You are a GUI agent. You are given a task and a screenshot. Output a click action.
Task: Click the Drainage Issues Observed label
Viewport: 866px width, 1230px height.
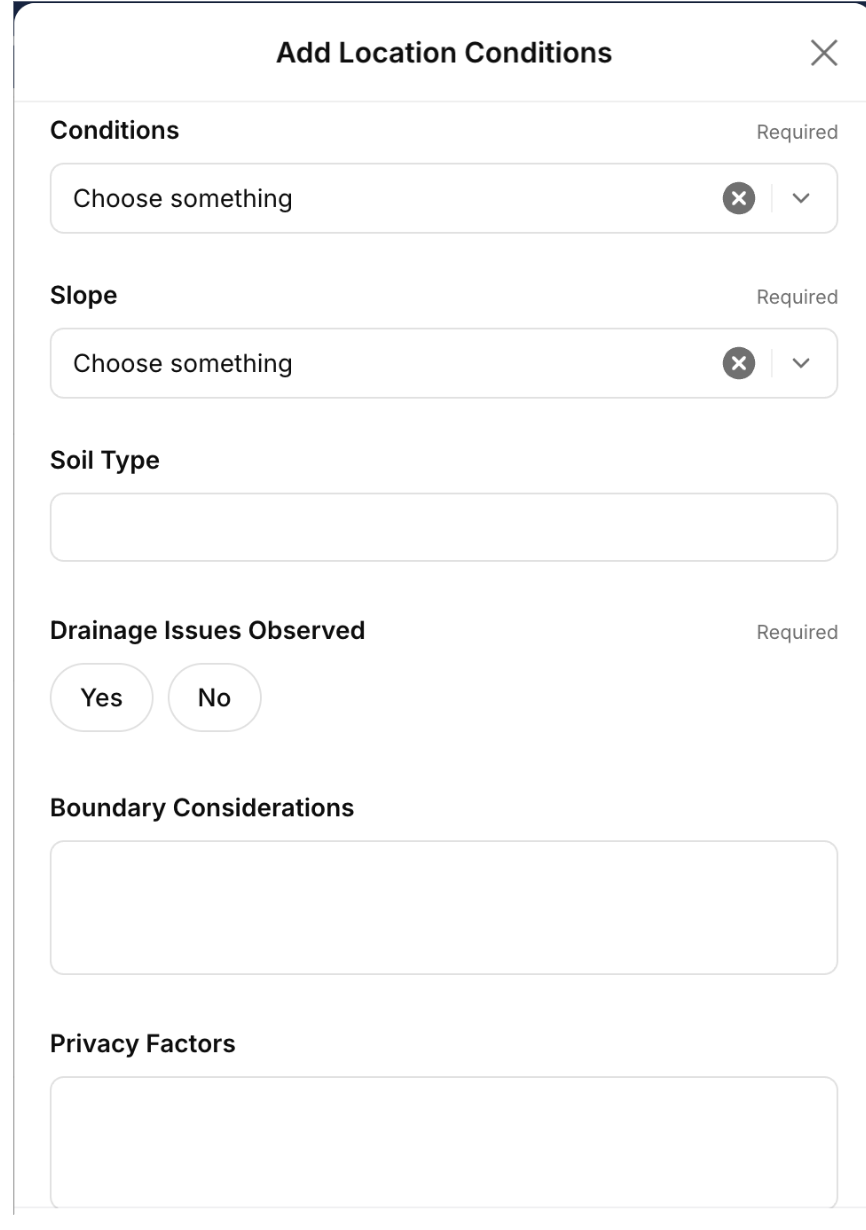click(207, 631)
